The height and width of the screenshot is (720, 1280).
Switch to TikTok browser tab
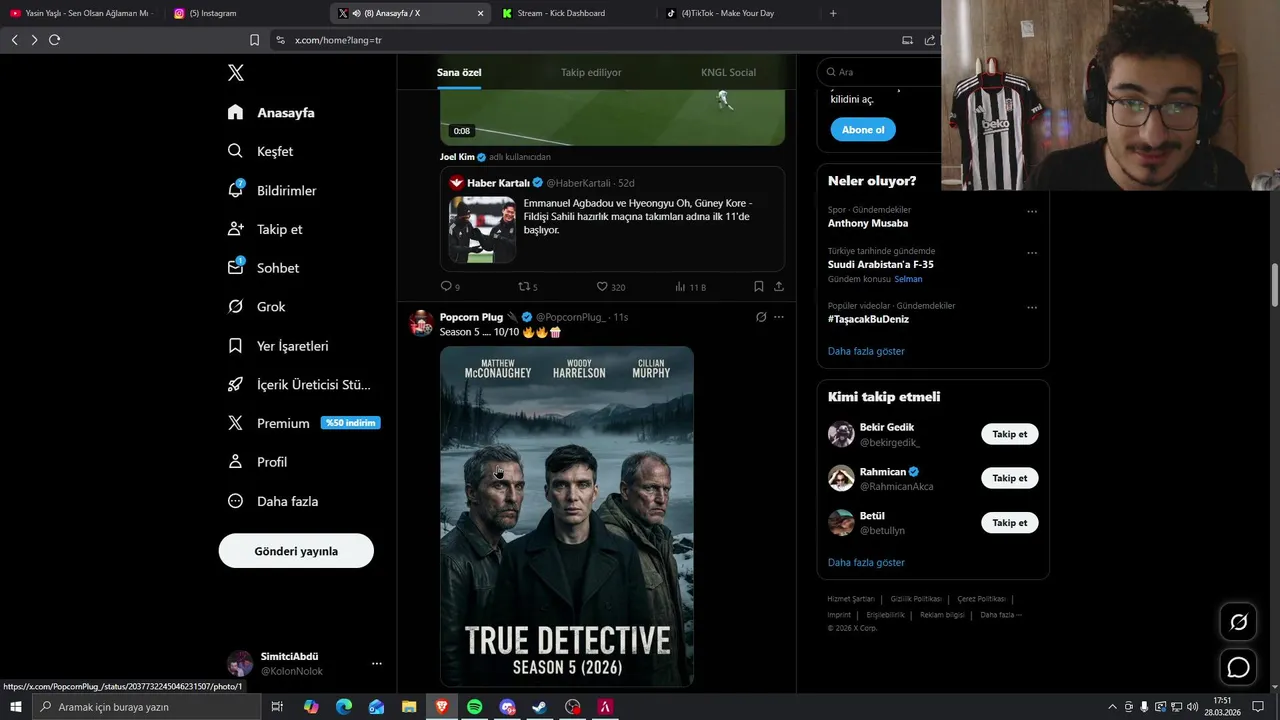coord(738,13)
